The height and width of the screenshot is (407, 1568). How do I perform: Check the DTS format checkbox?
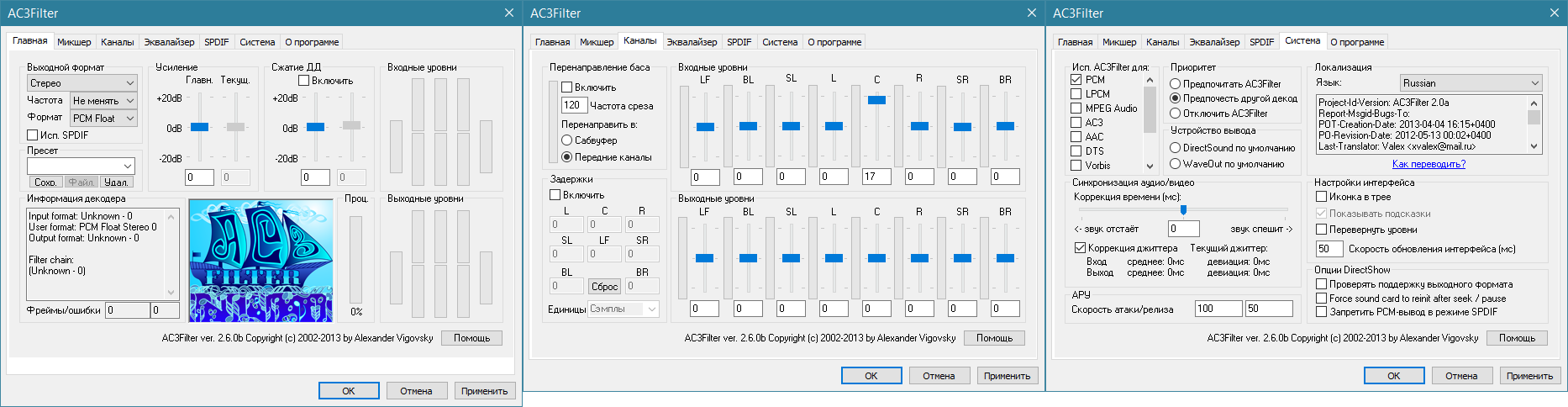coord(1087,151)
